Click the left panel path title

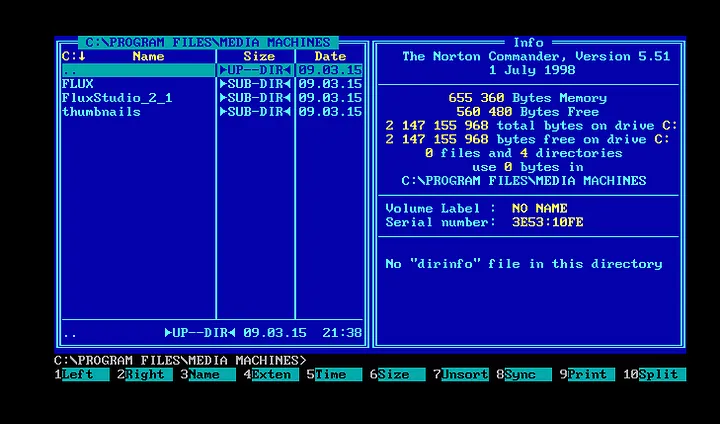tap(208, 43)
